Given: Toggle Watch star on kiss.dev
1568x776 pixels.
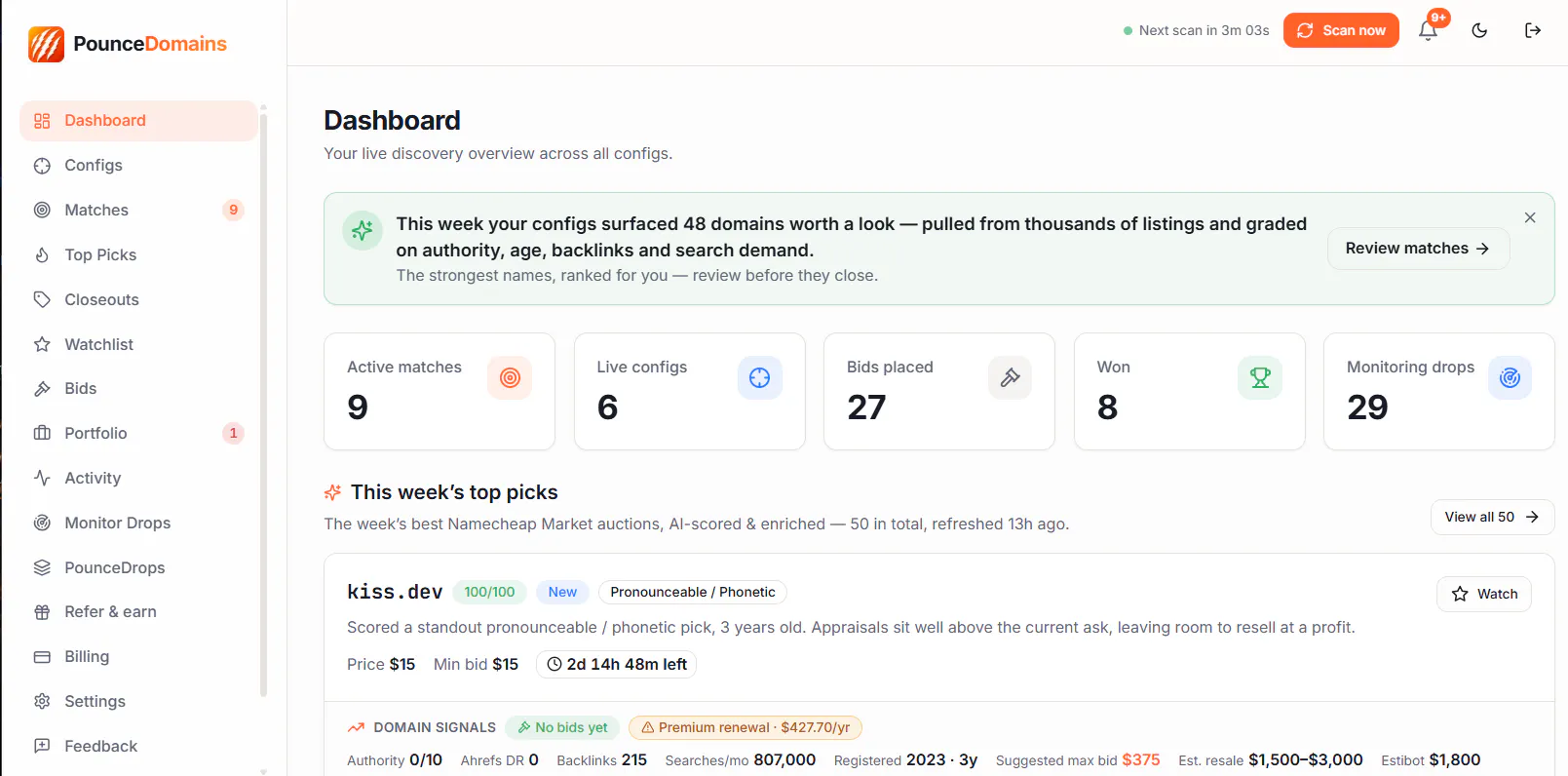Looking at the screenshot, I should tap(1483, 594).
